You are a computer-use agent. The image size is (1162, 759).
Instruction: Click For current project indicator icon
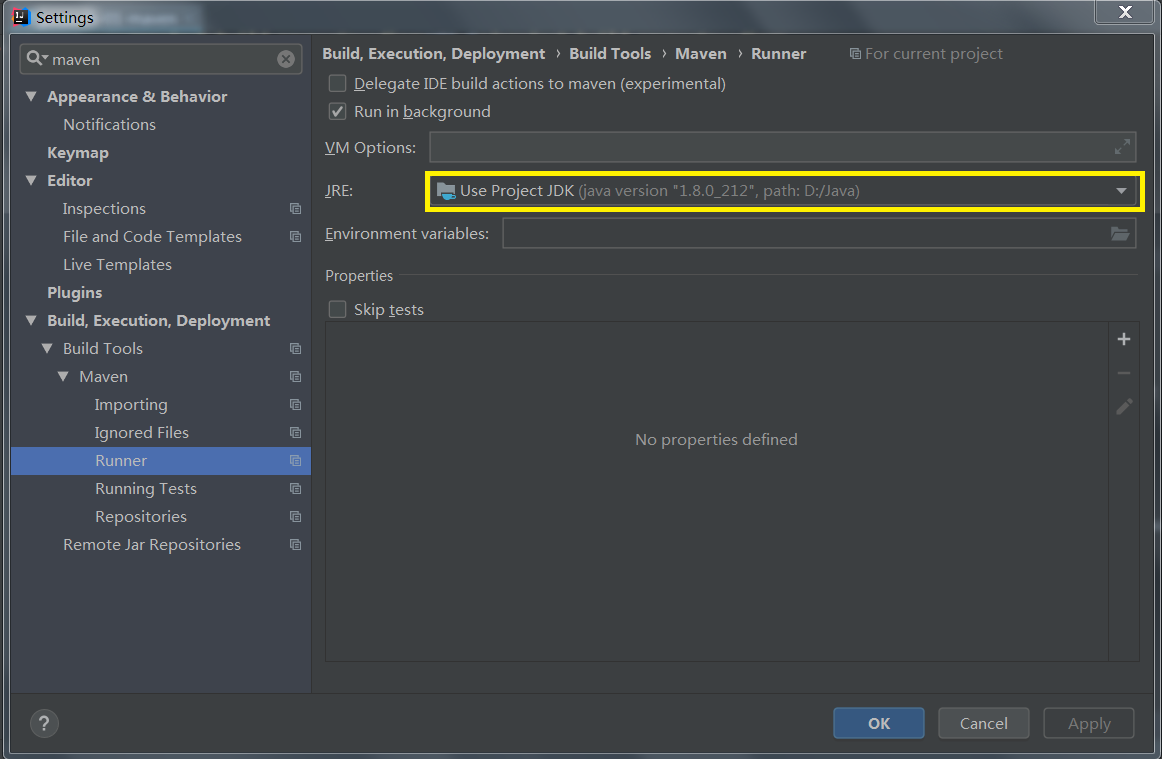coord(854,54)
